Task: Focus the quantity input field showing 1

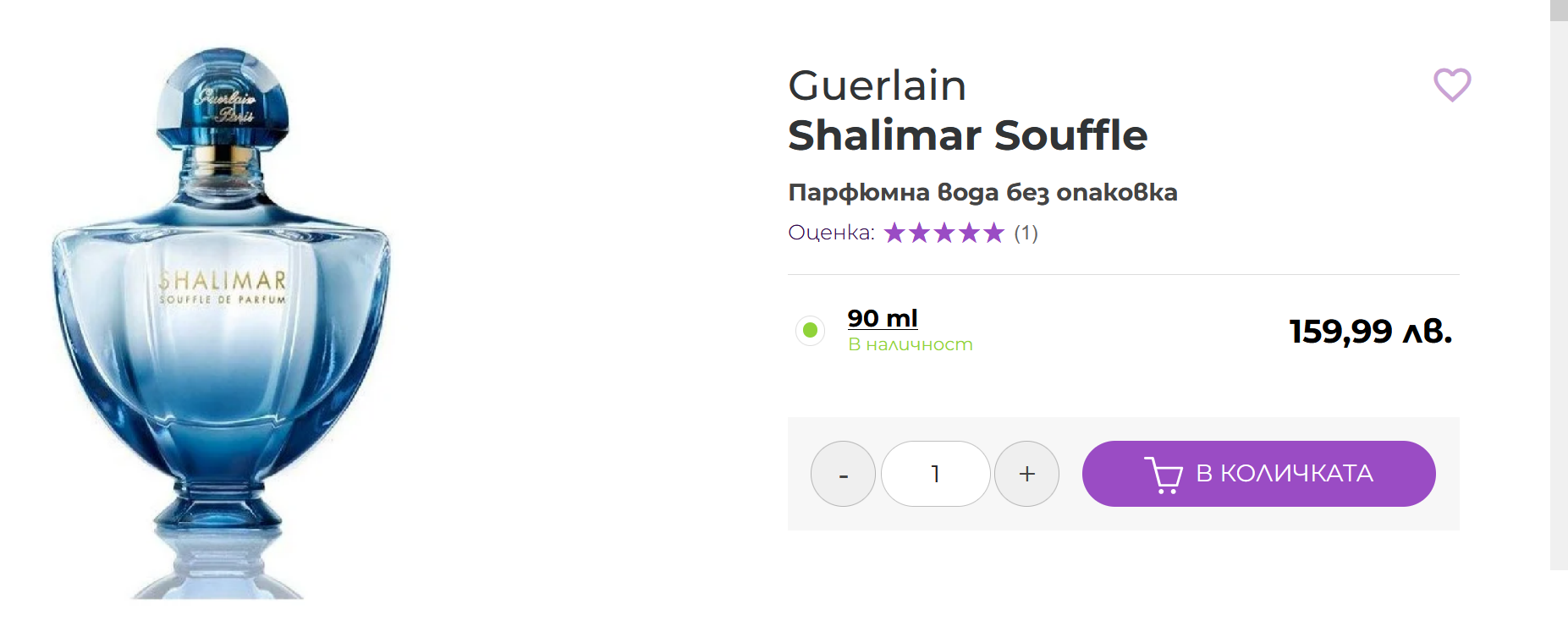Action: point(935,474)
